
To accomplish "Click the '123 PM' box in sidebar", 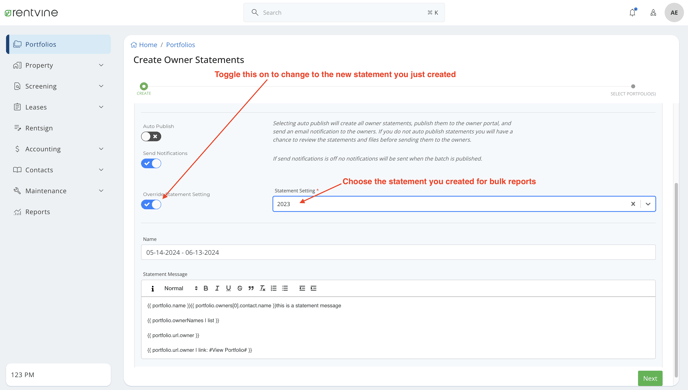I will tap(58, 375).
